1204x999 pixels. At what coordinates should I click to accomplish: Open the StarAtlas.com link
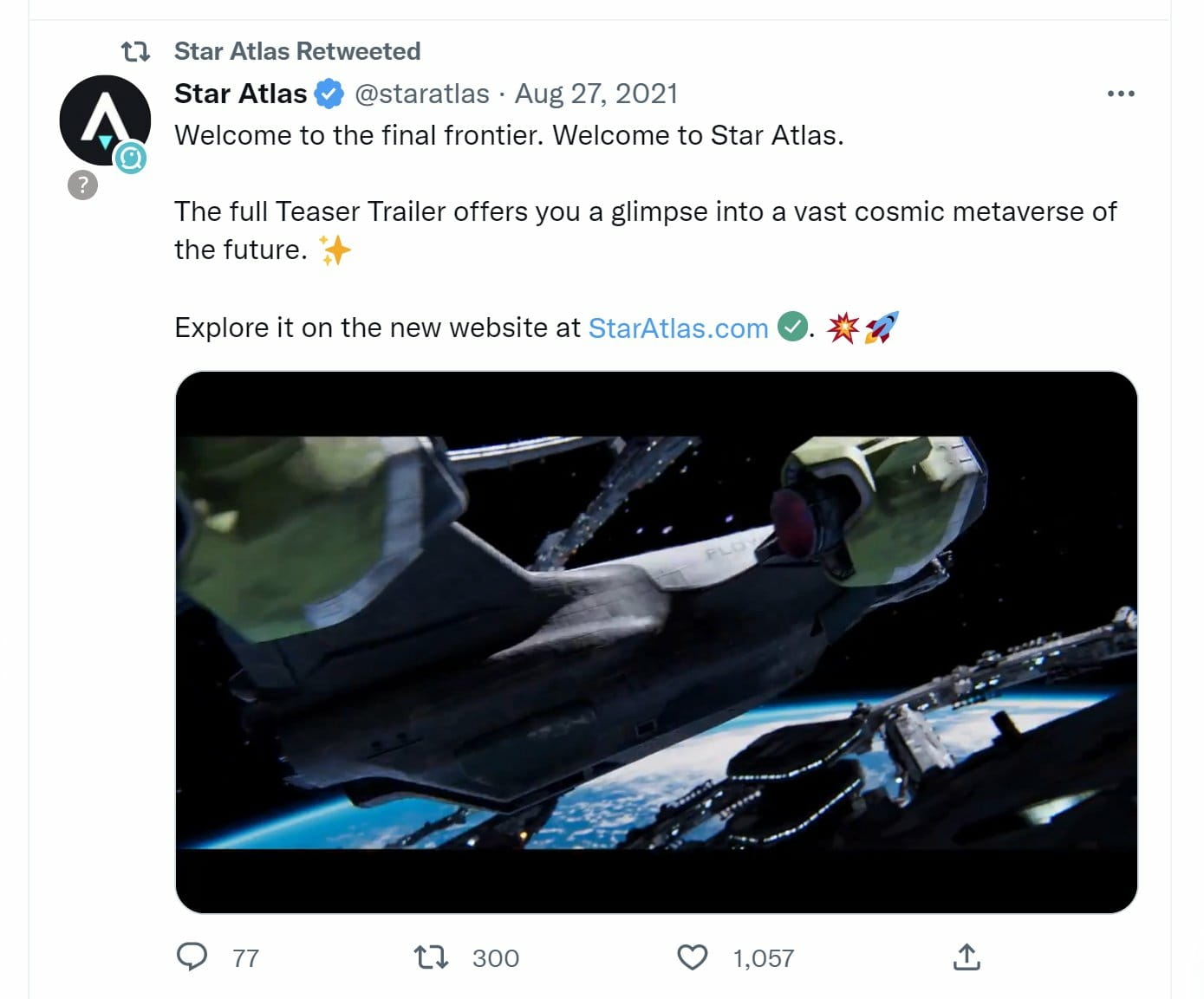(678, 328)
